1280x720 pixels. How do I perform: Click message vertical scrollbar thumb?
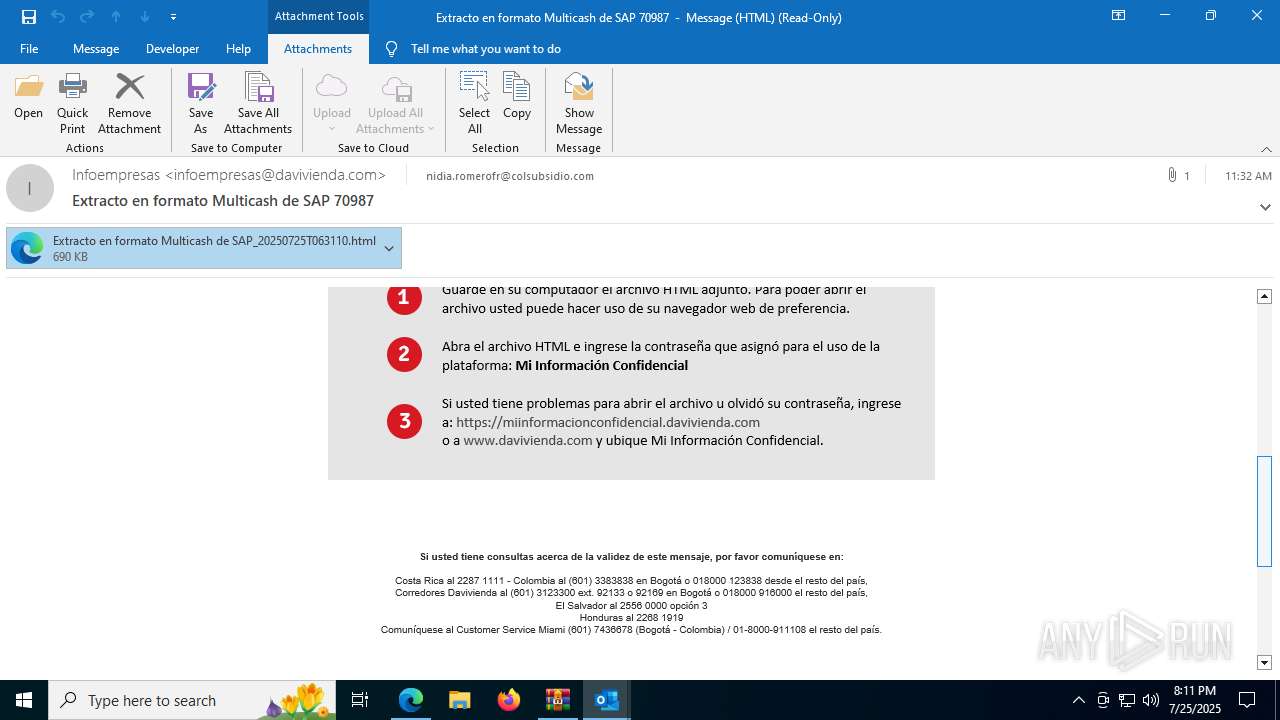[x=1264, y=511]
